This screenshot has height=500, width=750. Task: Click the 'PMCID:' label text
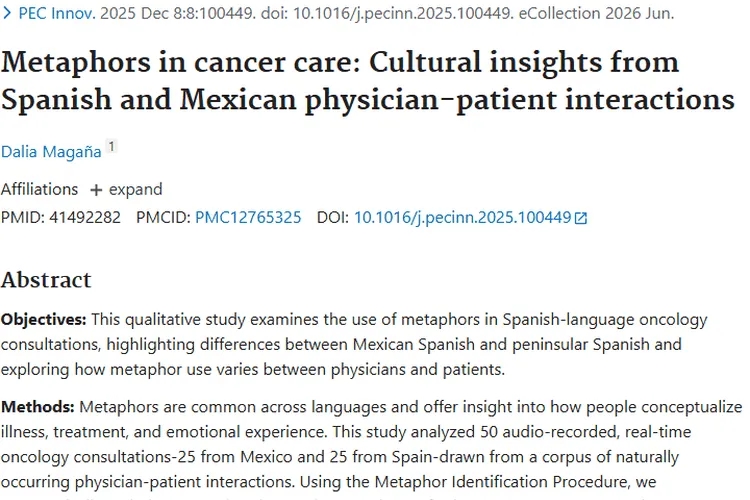(x=163, y=217)
